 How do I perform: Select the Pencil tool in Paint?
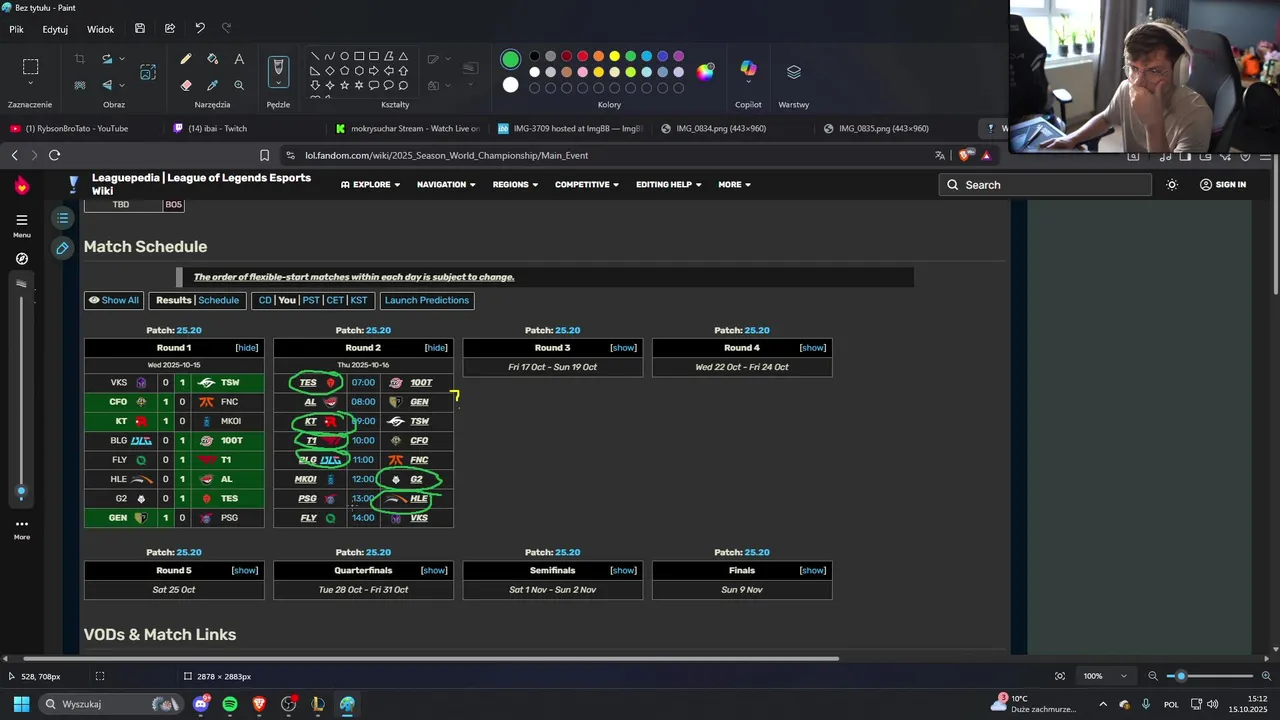(186, 59)
